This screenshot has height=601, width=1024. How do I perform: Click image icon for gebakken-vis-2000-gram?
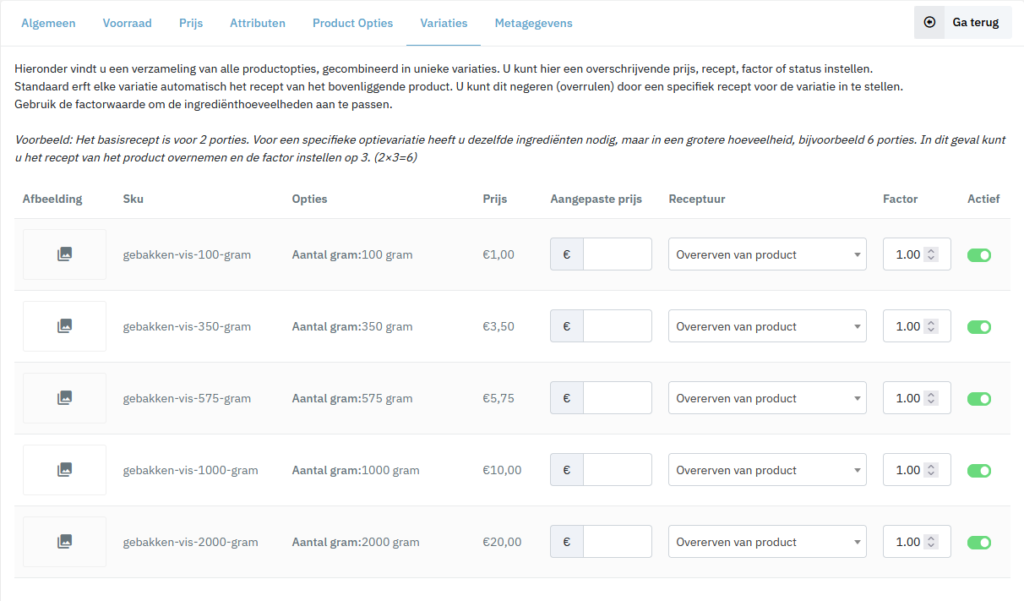pos(64,542)
